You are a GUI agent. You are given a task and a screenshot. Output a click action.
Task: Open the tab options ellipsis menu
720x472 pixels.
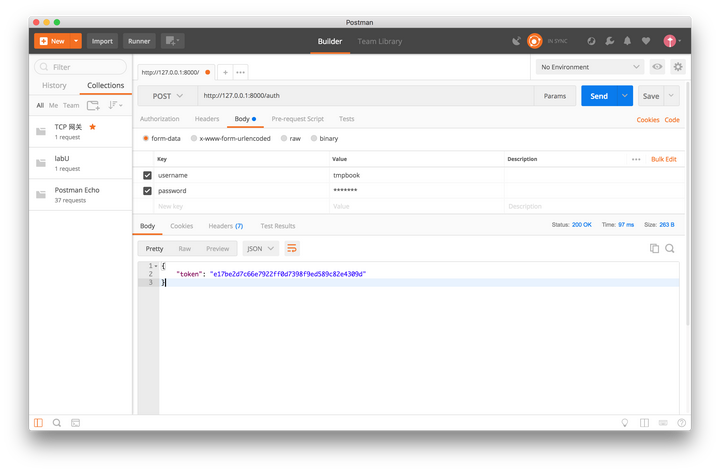(x=241, y=72)
